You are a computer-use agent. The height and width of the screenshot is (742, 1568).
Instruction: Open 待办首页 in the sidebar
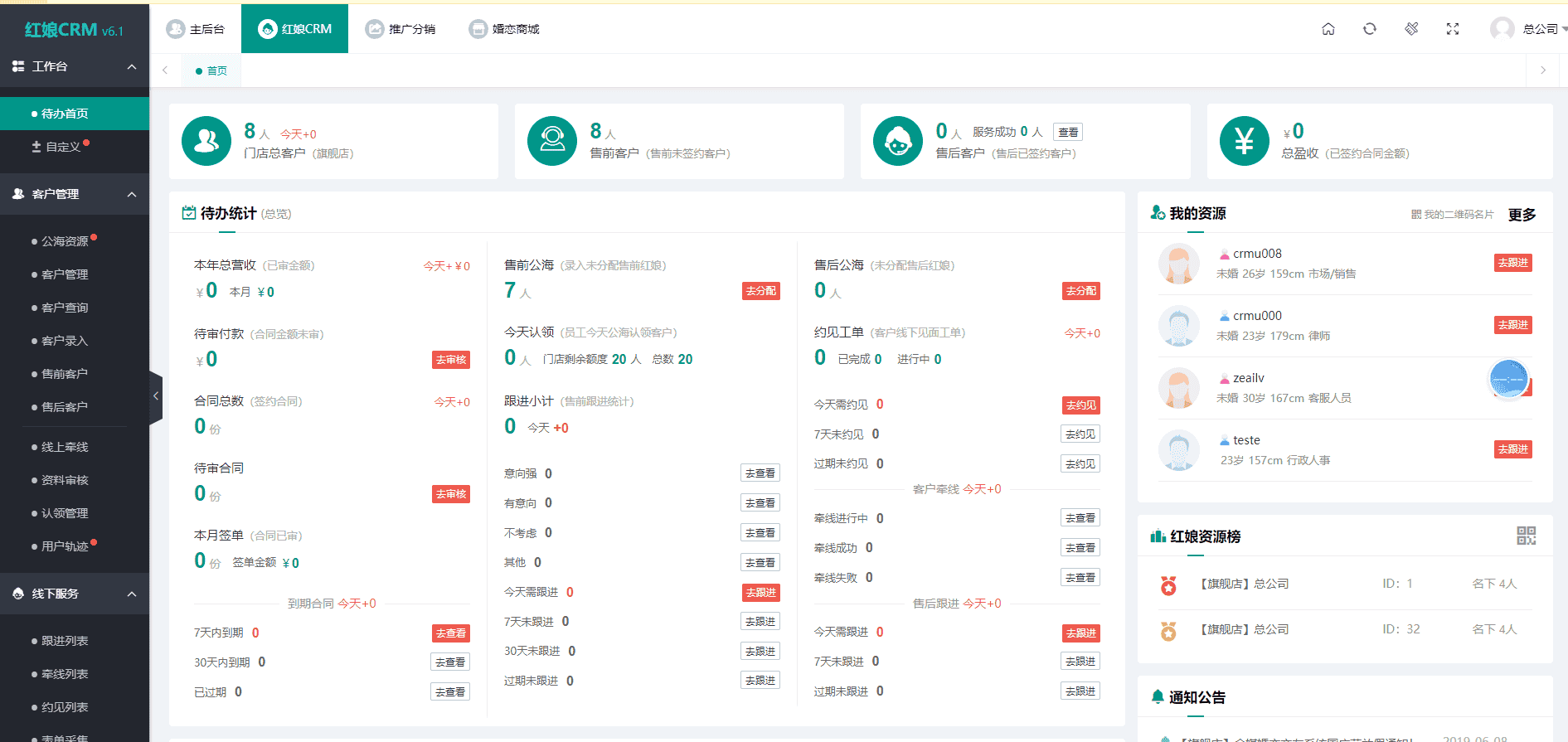pos(75,114)
